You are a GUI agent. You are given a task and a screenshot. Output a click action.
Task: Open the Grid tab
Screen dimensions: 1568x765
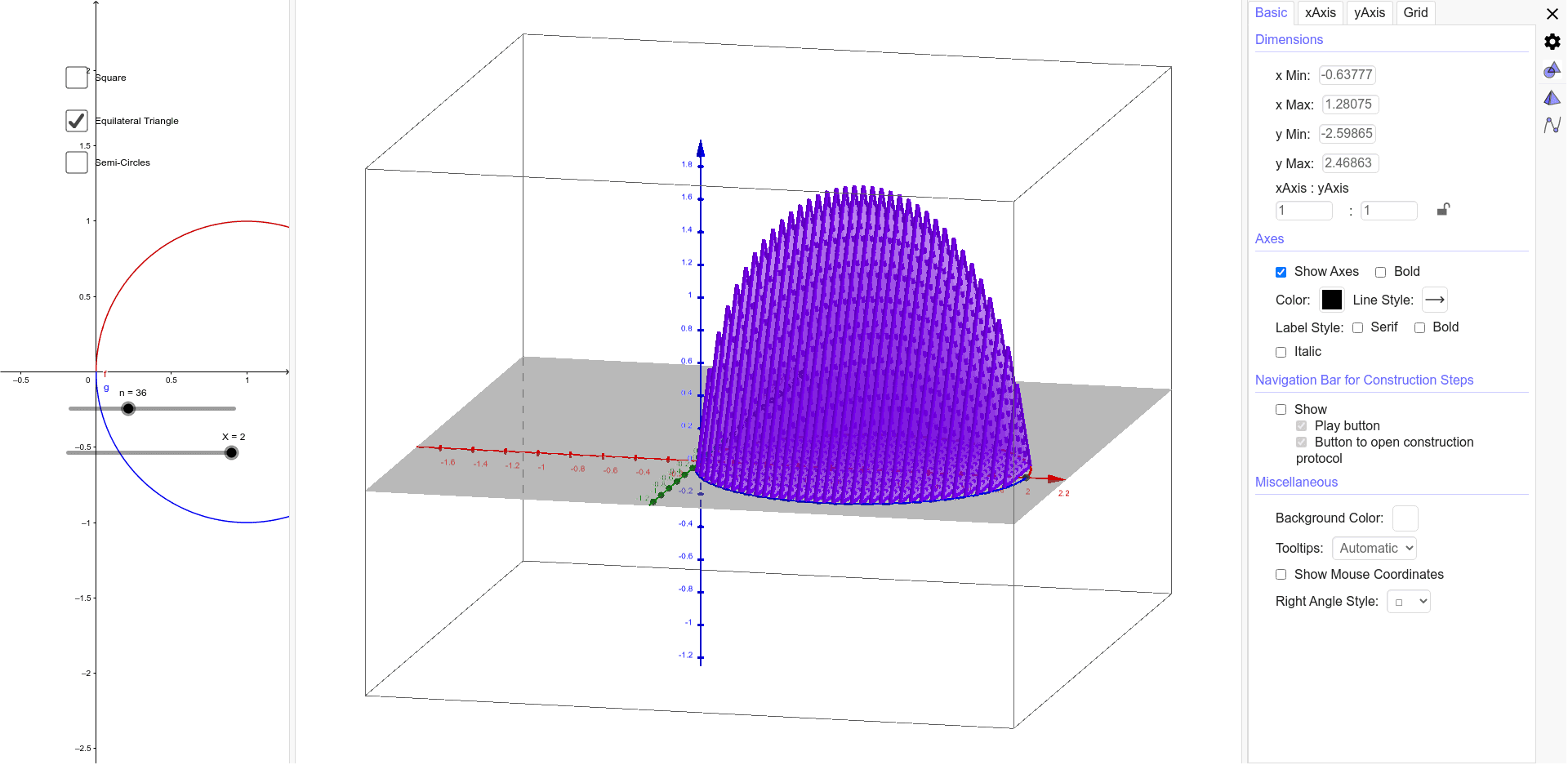coord(1415,12)
